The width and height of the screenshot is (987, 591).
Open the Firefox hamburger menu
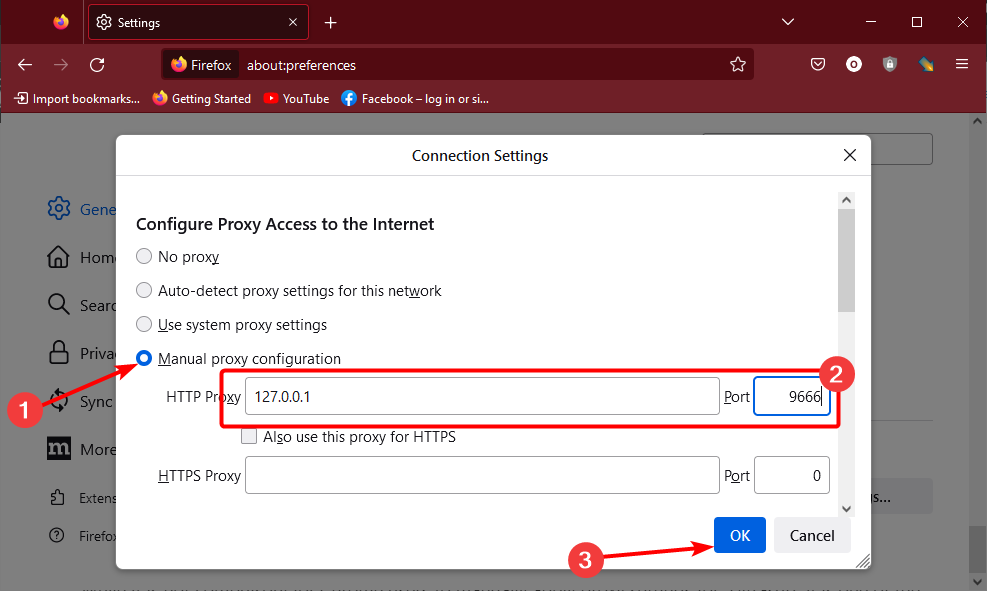click(x=962, y=64)
